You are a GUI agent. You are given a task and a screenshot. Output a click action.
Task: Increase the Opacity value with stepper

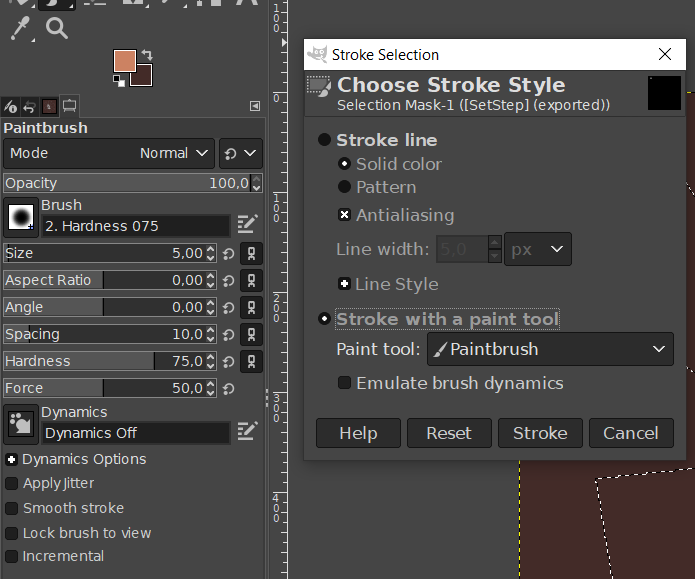(256, 179)
